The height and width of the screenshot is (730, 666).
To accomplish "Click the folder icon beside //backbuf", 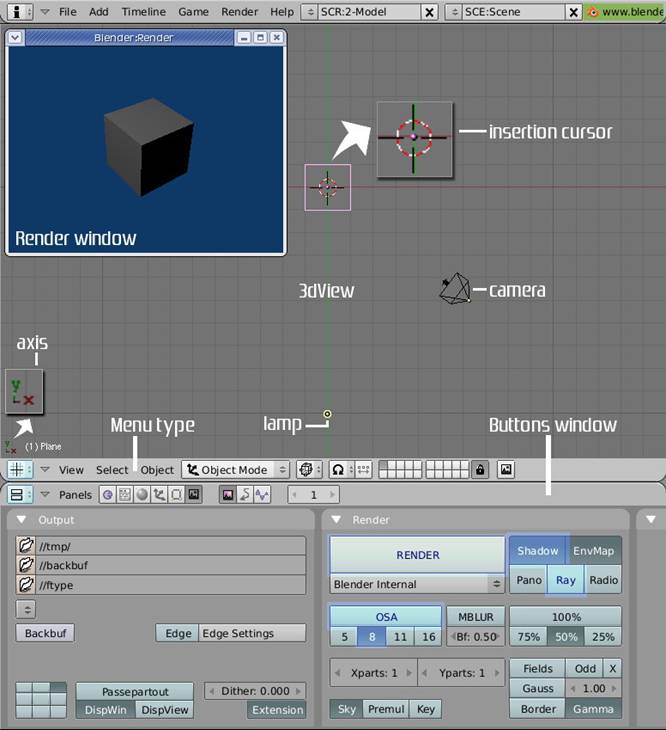I will pyautogui.click(x=27, y=565).
